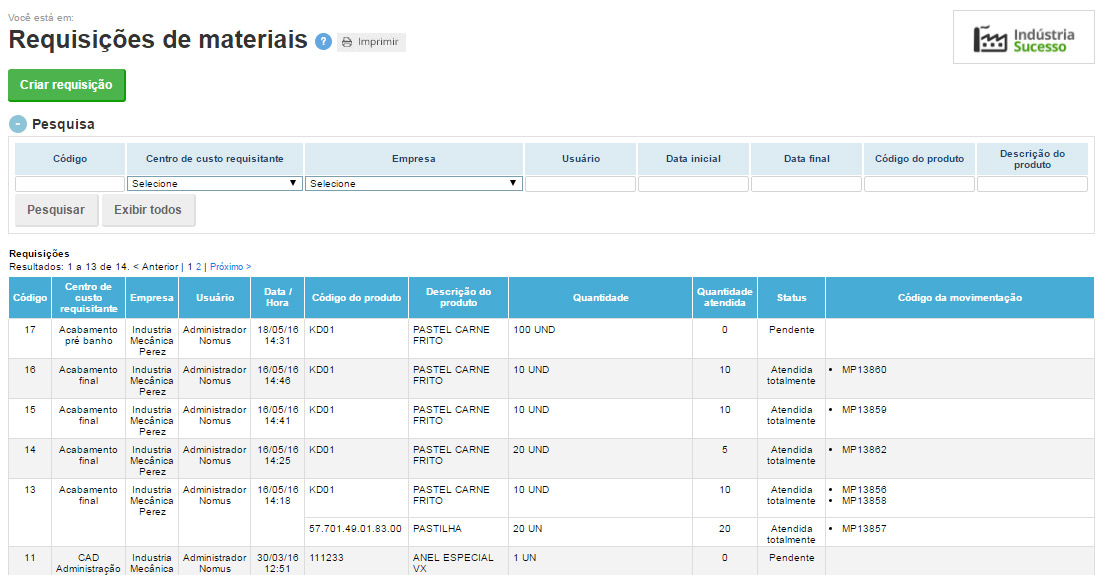Open the Empresa dropdown

click(x=414, y=184)
